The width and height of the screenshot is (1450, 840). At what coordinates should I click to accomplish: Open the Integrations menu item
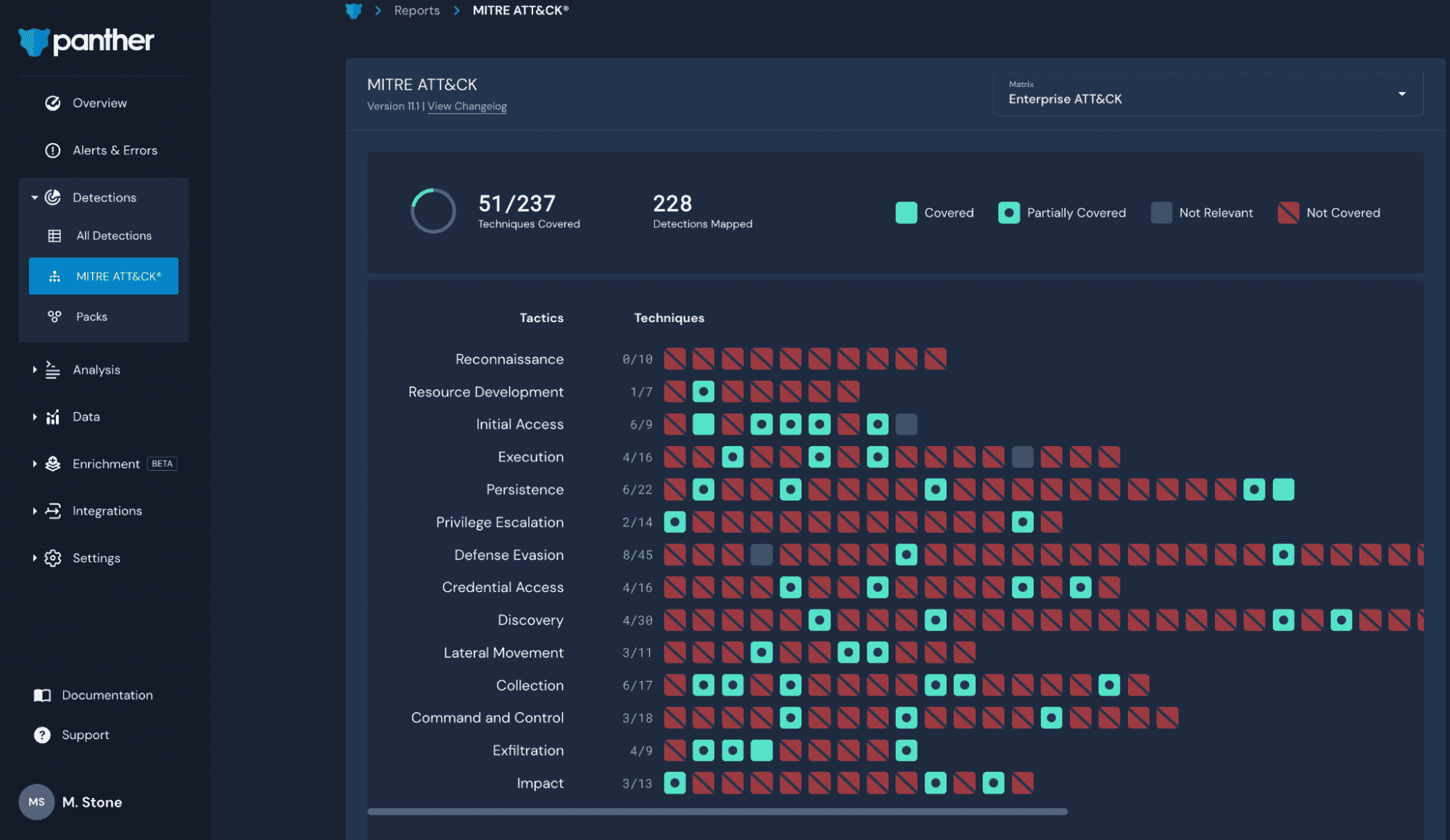[107, 511]
